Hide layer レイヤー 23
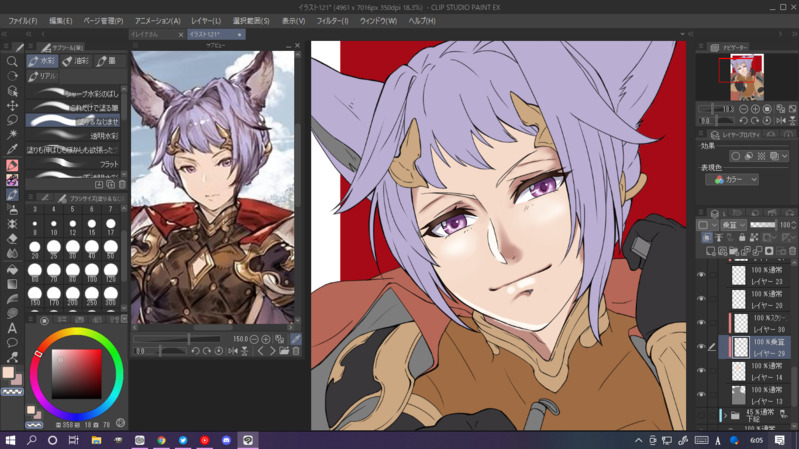This screenshot has width=799, height=449. pos(702,275)
